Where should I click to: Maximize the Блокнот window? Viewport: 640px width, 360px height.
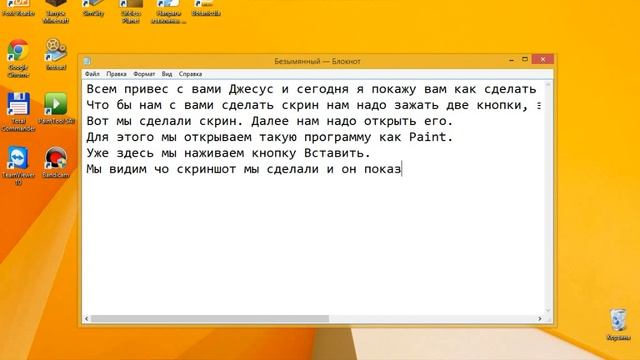525,60
